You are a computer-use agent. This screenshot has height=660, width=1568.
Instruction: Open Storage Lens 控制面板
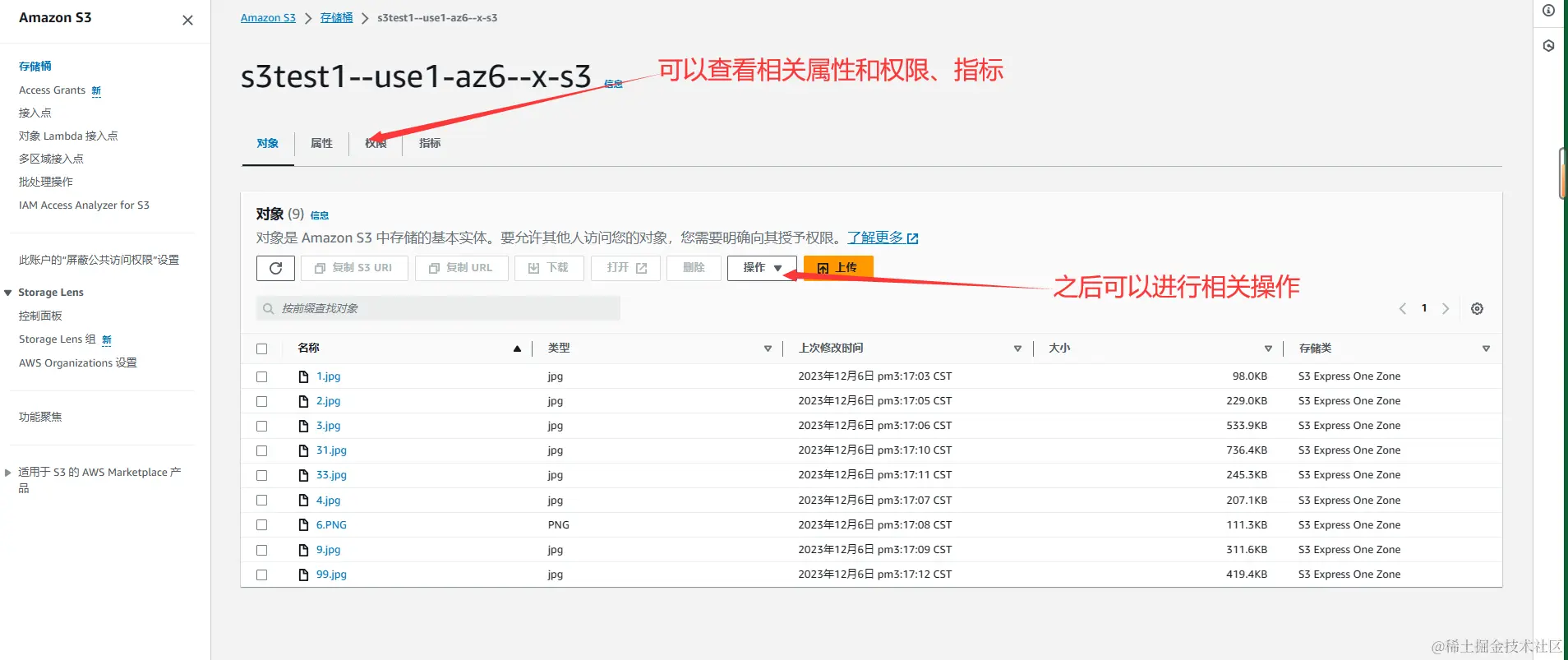tap(40, 316)
